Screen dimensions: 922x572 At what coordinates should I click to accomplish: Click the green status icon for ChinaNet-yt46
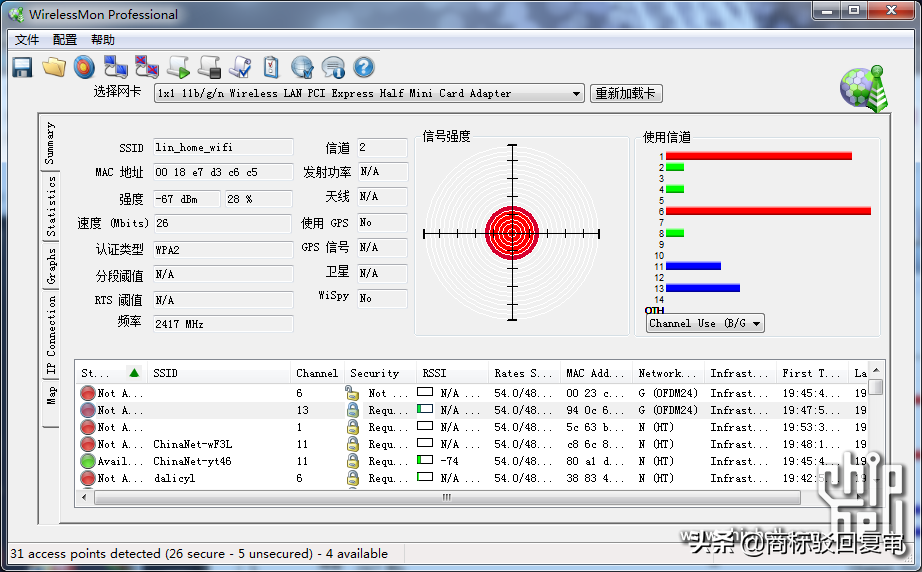[x=88, y=461]
